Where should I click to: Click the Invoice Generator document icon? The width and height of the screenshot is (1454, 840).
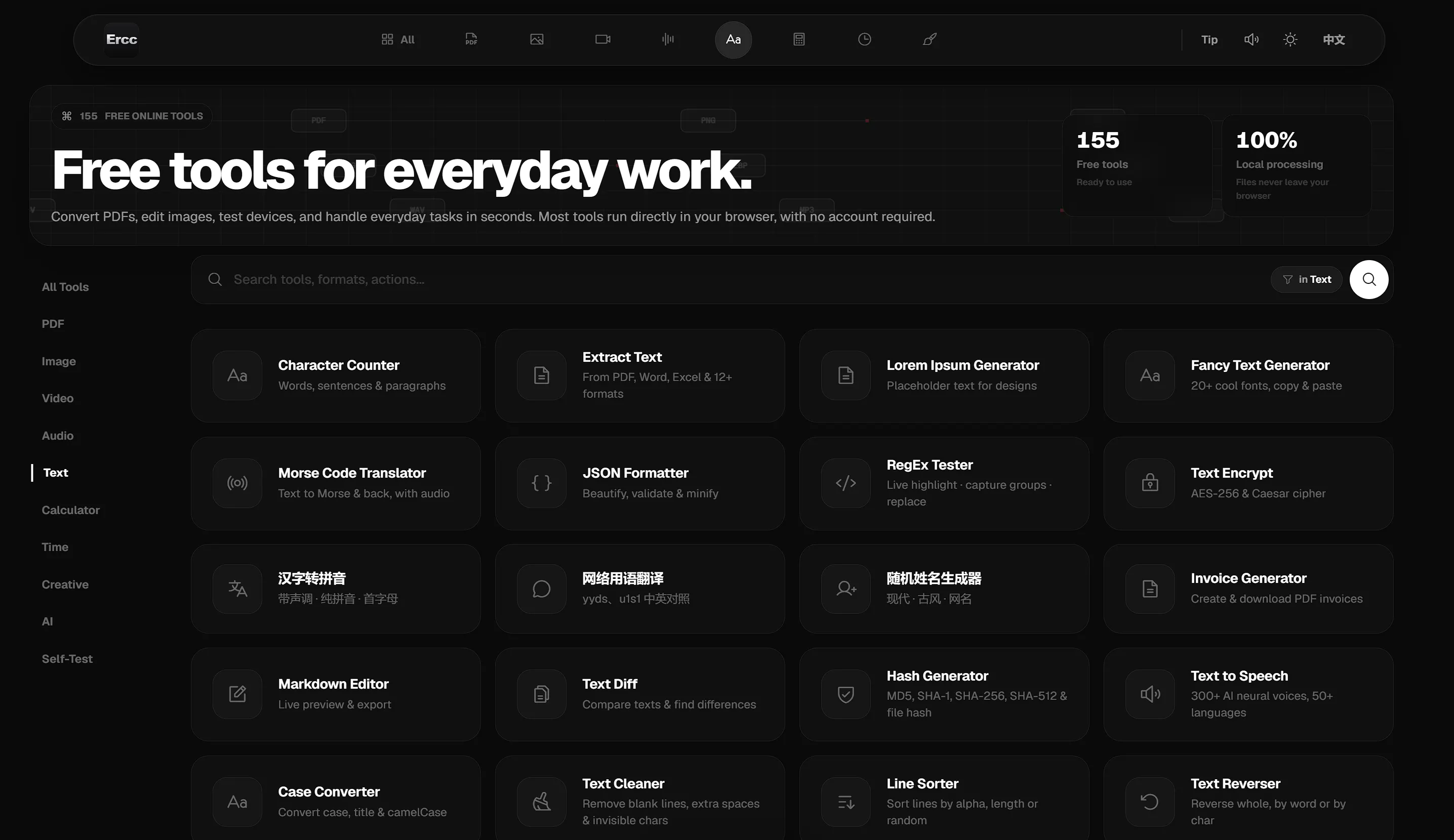point(1149,589)
